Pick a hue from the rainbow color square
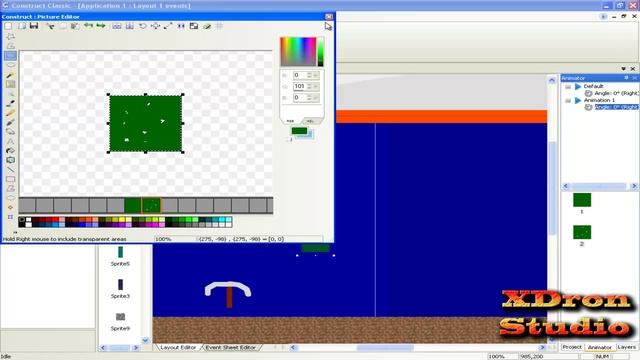Image resolution: width=640 pixels, height=360 pixels. 298,51
